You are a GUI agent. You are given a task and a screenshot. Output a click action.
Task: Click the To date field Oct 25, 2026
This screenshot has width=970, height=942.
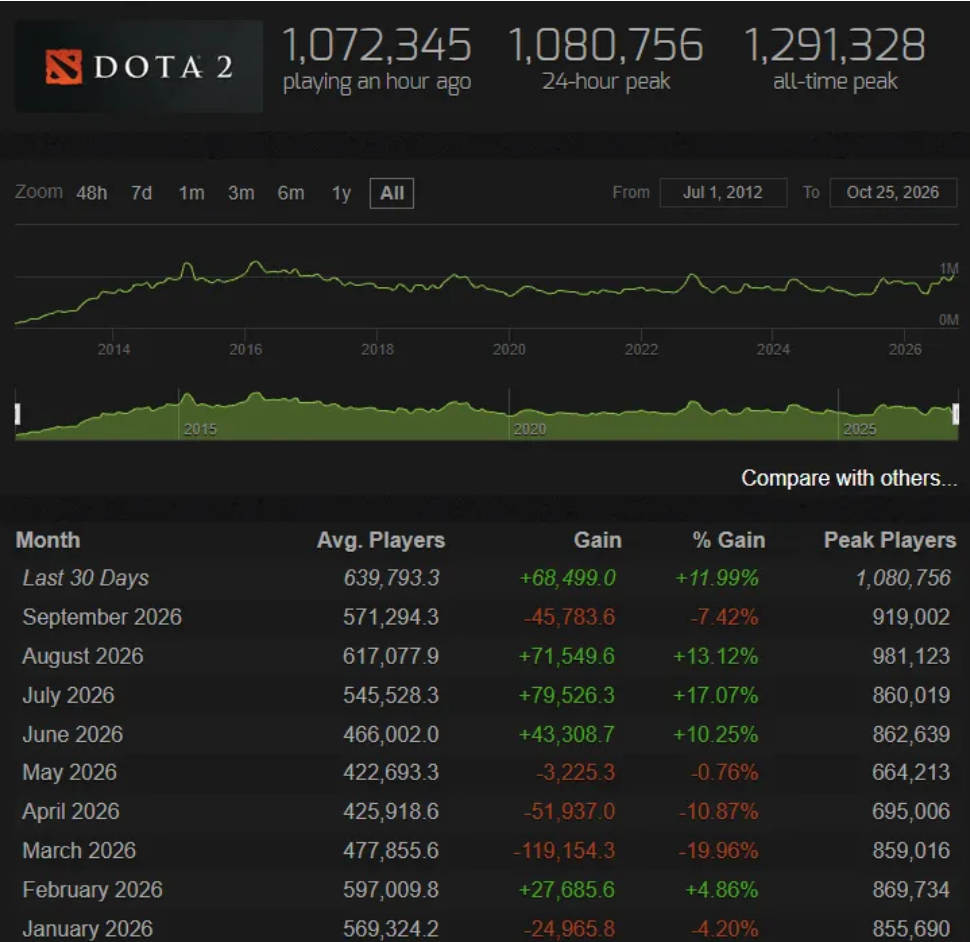(x=893, y=192)
